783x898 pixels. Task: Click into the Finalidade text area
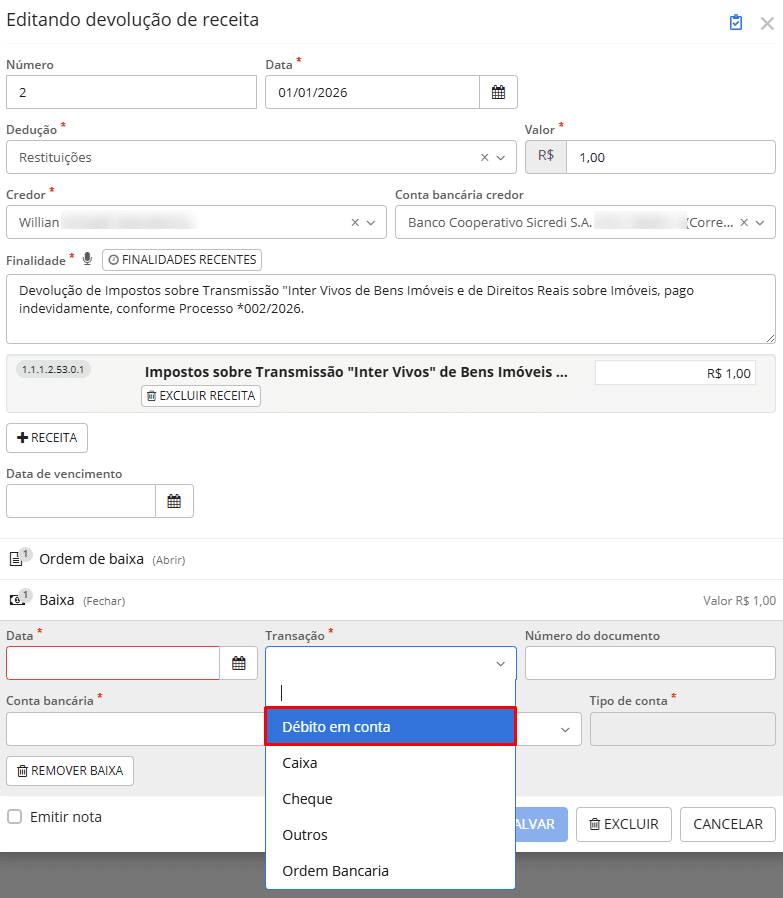[x=391, y=309]
